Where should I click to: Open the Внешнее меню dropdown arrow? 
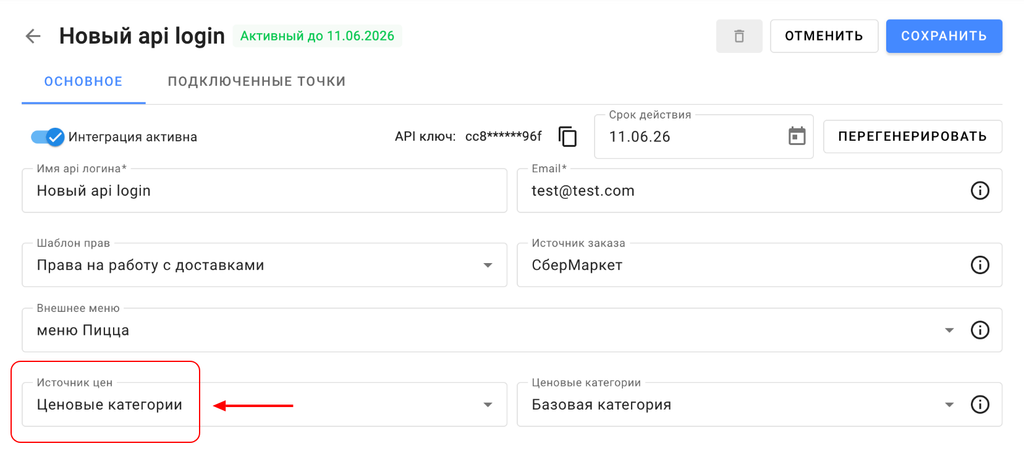tap(950, 331)
